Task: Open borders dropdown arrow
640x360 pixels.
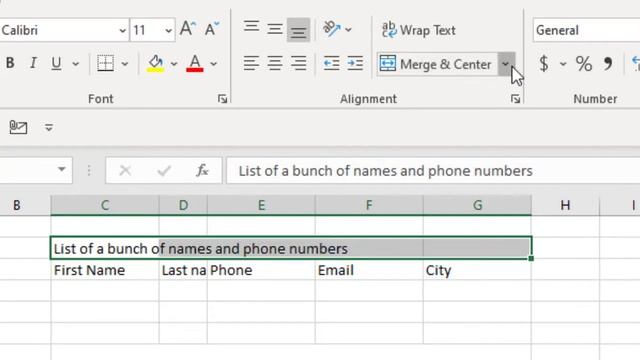Action: 125,64
